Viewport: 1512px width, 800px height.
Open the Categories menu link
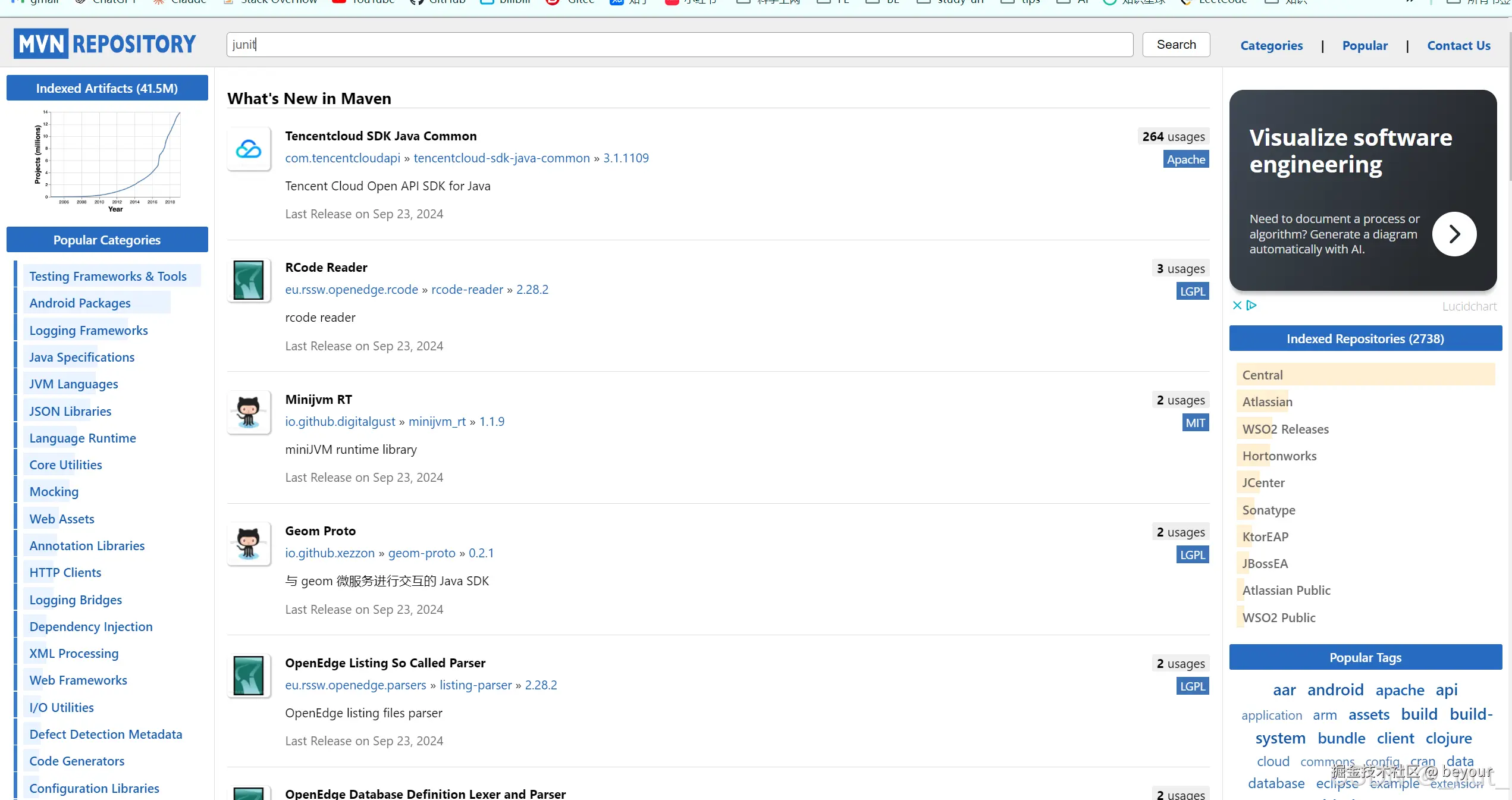[x=1271, y=46]
